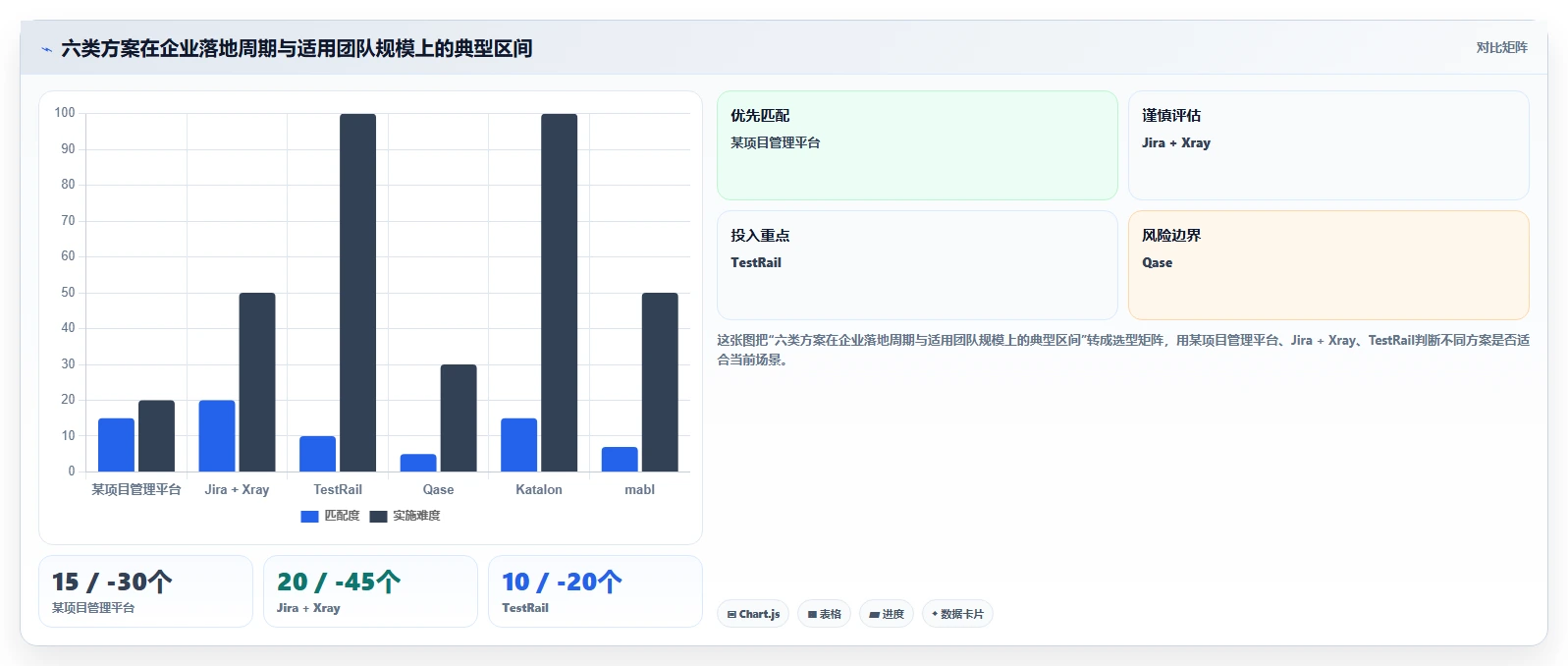1568x666 pixels.
Task: Click the dark 实施难度 bar for TestRail
Action: 357,293
